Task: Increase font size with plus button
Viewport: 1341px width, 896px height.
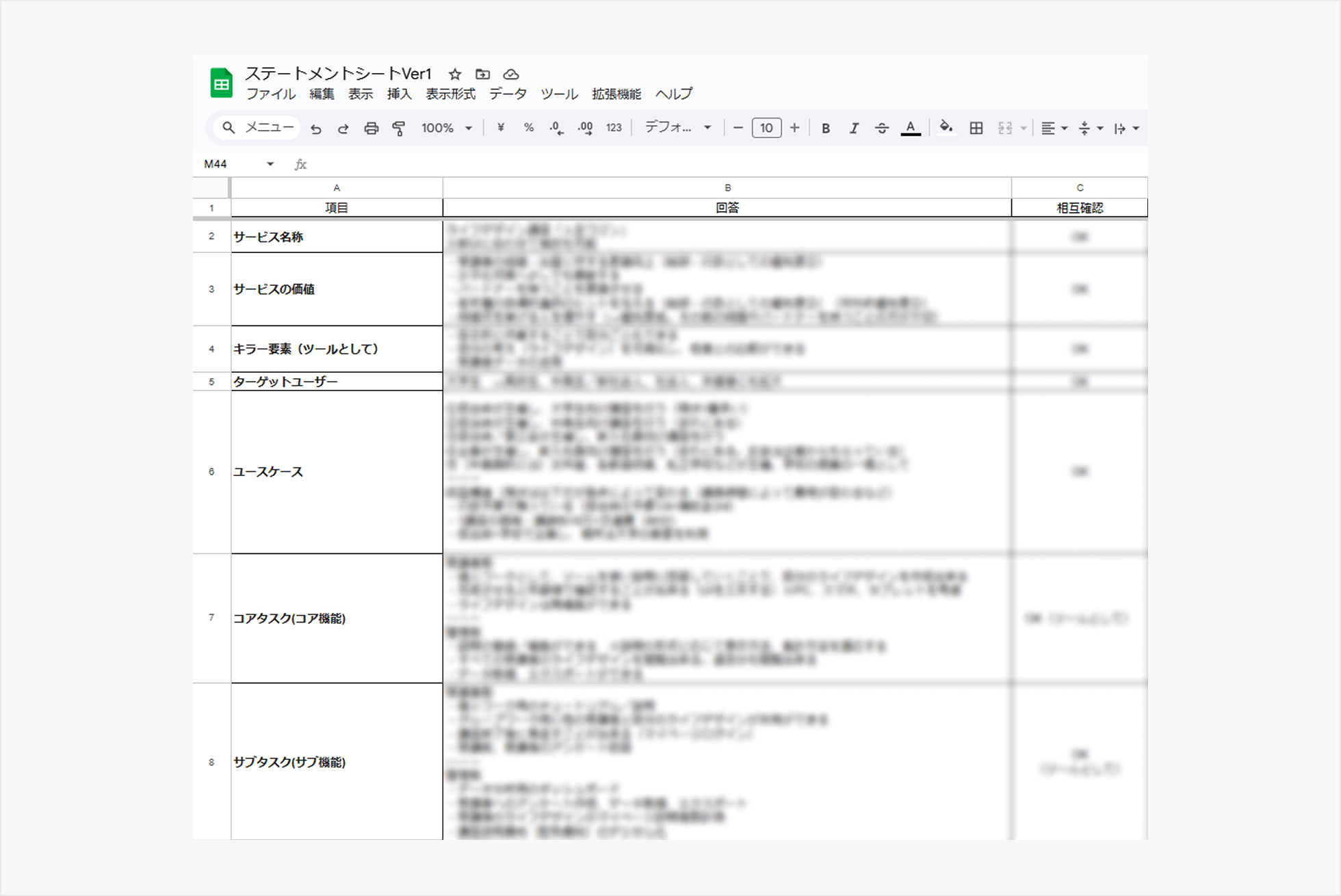Action: point(794,128)
